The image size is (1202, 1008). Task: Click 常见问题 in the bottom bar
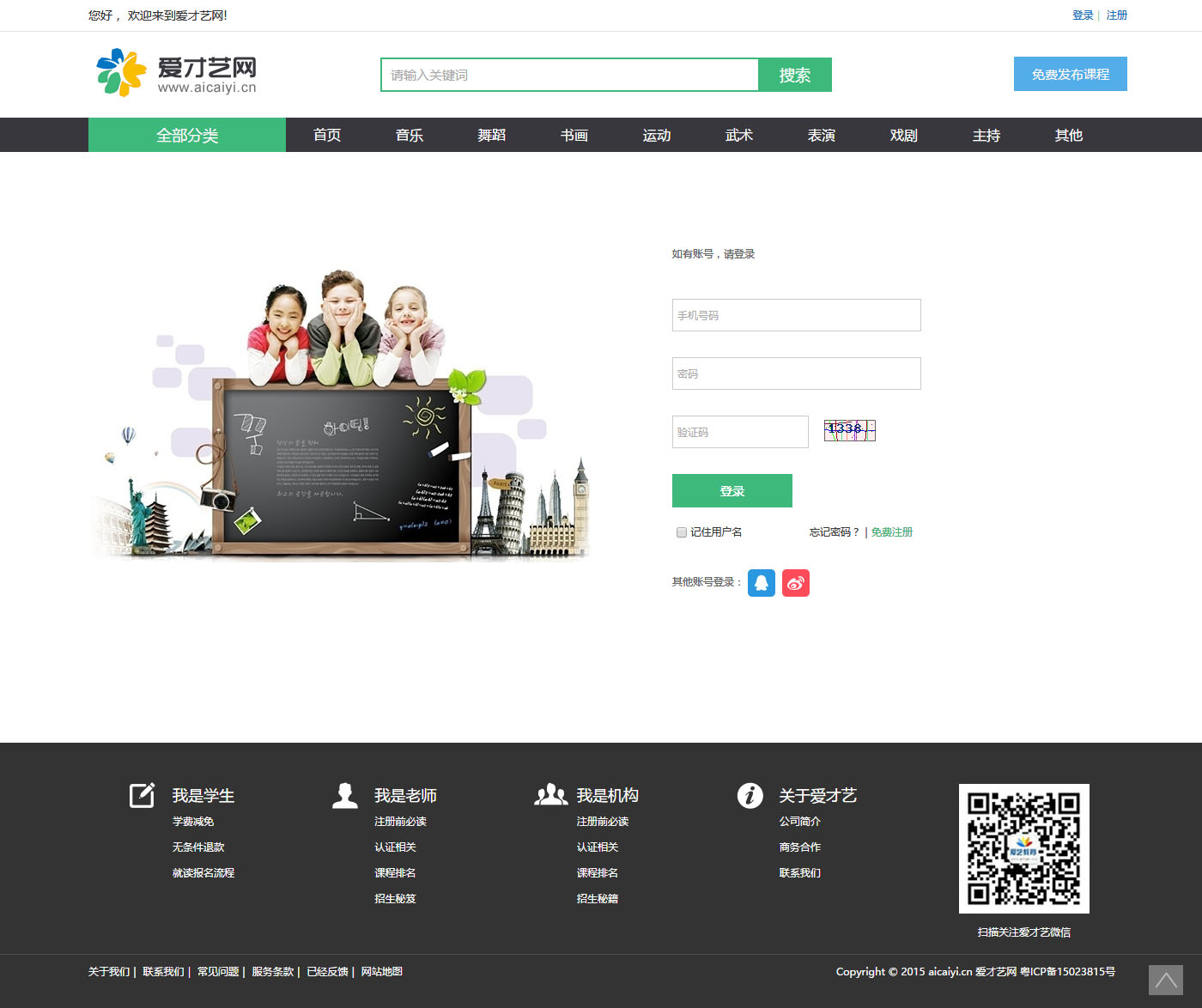218,972
